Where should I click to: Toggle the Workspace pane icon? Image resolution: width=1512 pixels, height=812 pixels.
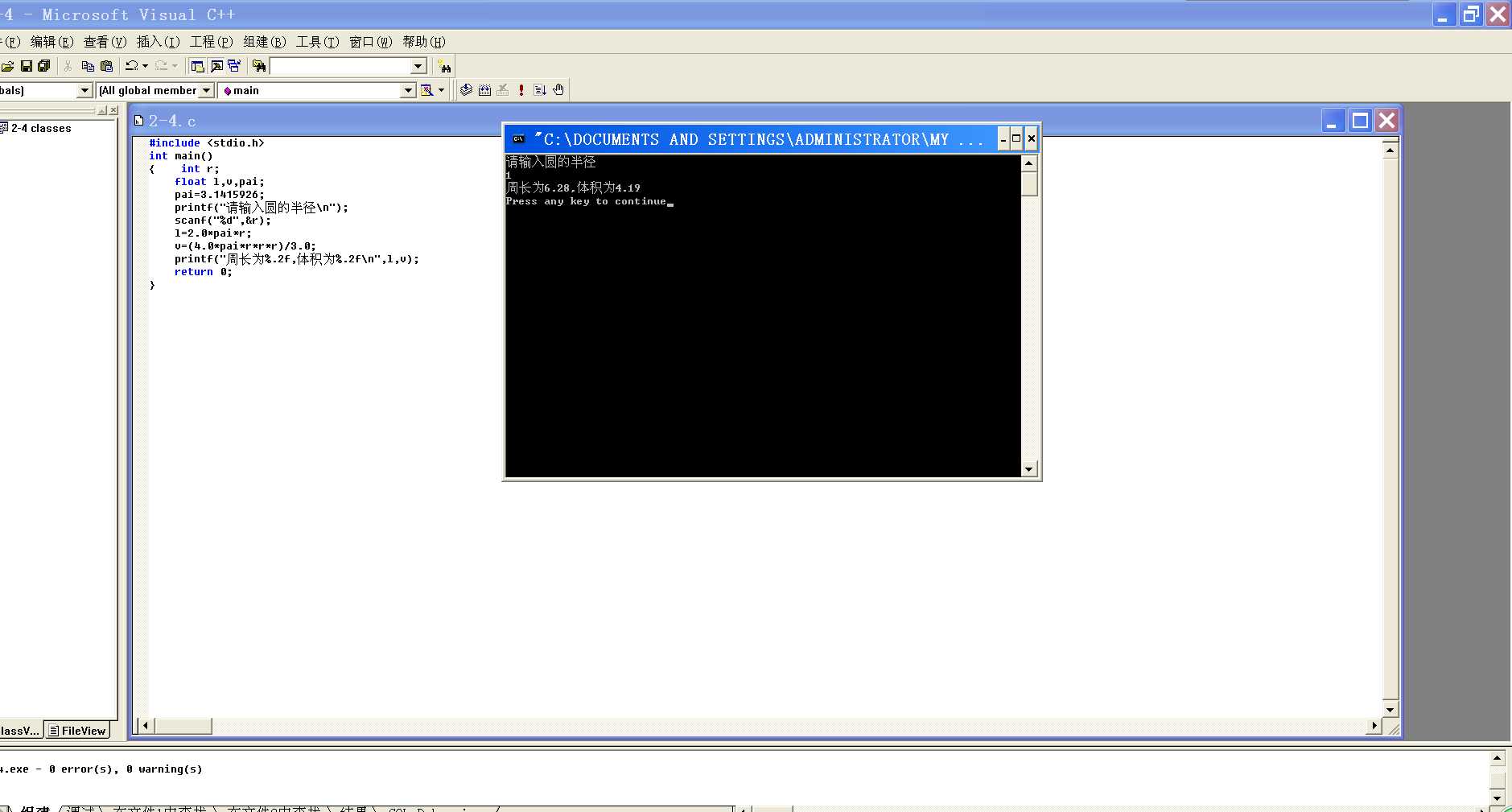point(197,66)
